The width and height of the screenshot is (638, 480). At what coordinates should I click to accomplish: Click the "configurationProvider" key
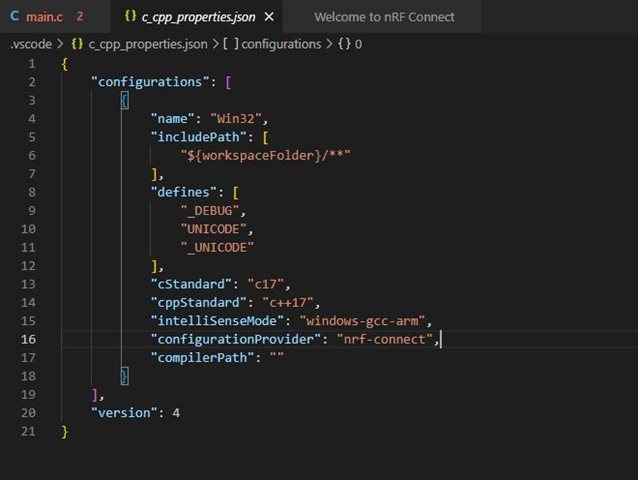[x=236, y=339]
